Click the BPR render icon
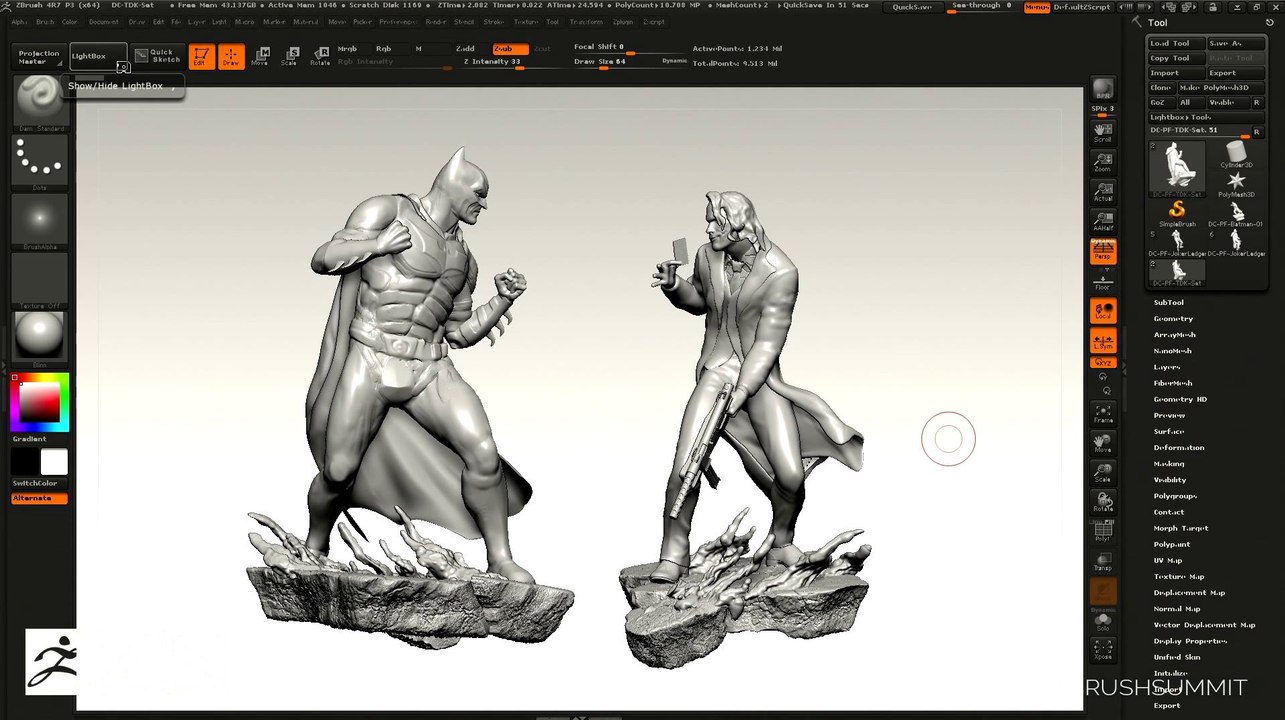 (1103, 89)
